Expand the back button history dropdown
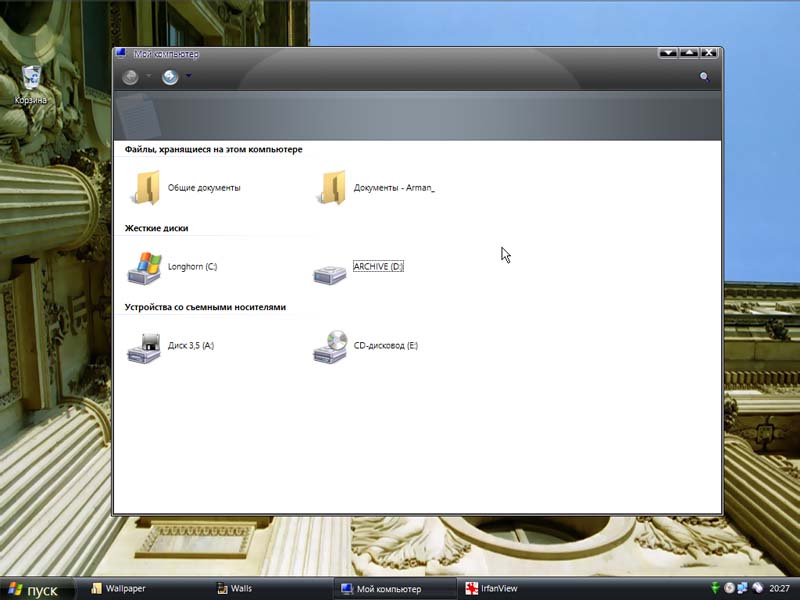Screen dimensions: 800x600 tap(147, 76)
